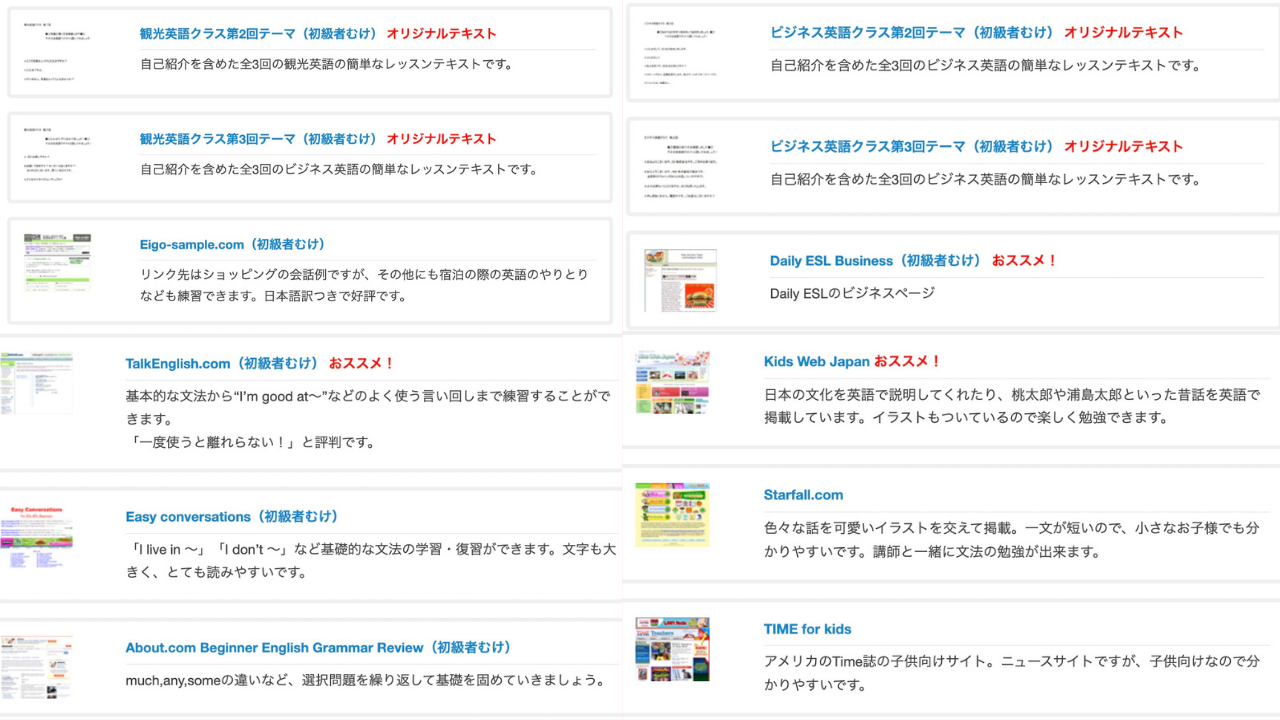Click the おススメ！ label beside Kids Web Japan
Screen dimensions: 1280x720
click(908, 361)
